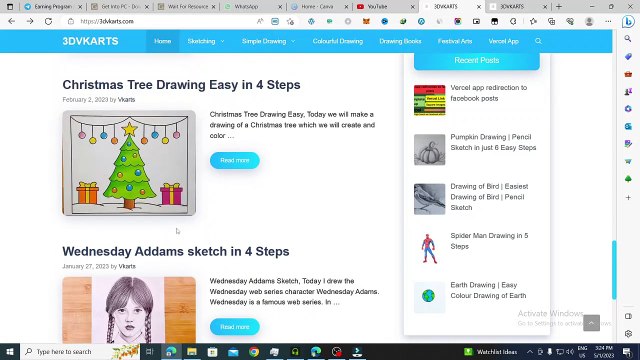
Task: Click Read more under Wednesday Addams post
Action: tap(235, 327)
